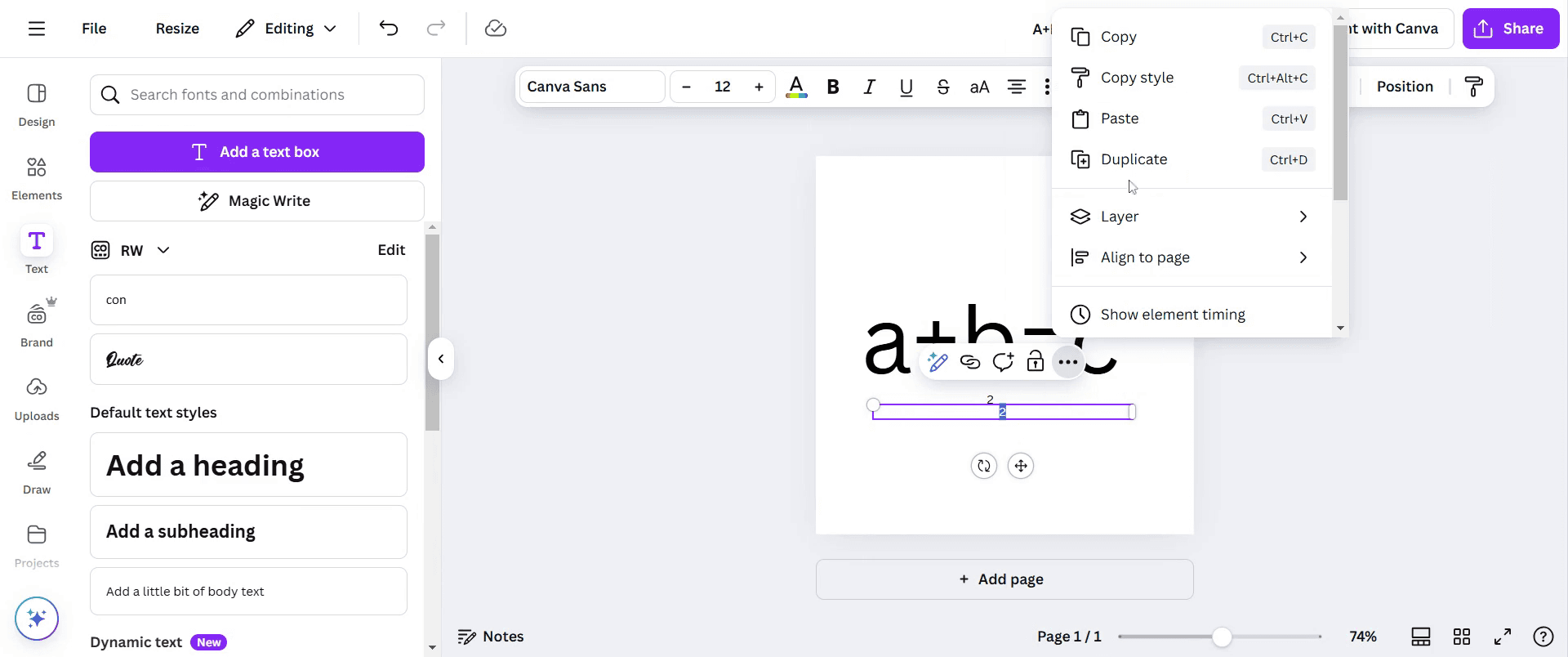Screen dimensions: 1568x657
Task: Open the File menu
Action: click(x=94, y=29)
